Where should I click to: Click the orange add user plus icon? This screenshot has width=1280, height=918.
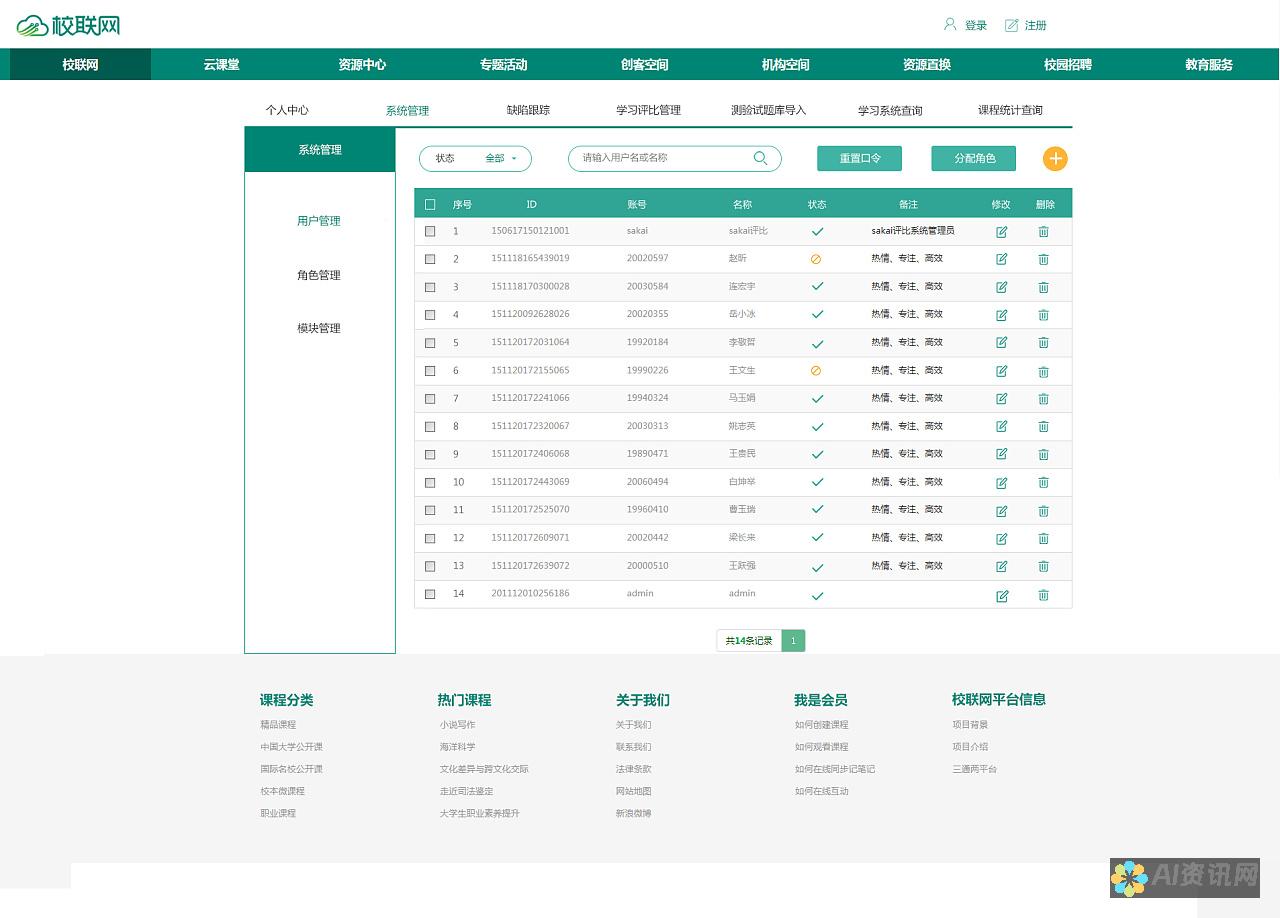point(1055,159)
